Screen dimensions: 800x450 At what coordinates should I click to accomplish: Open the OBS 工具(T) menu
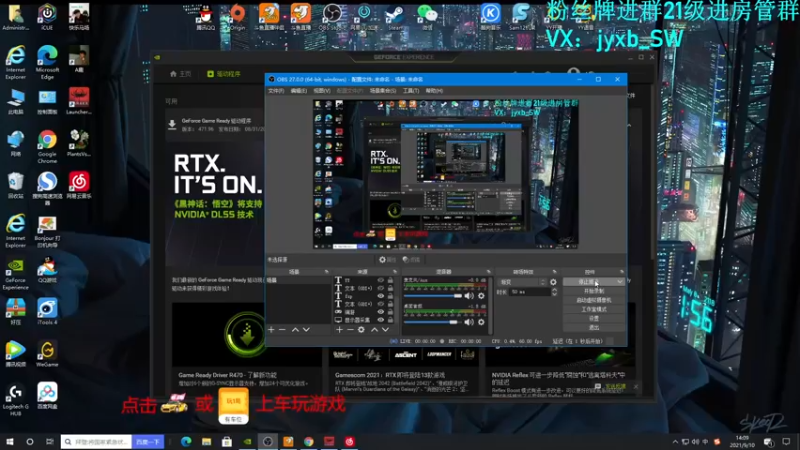pos(411,91)
